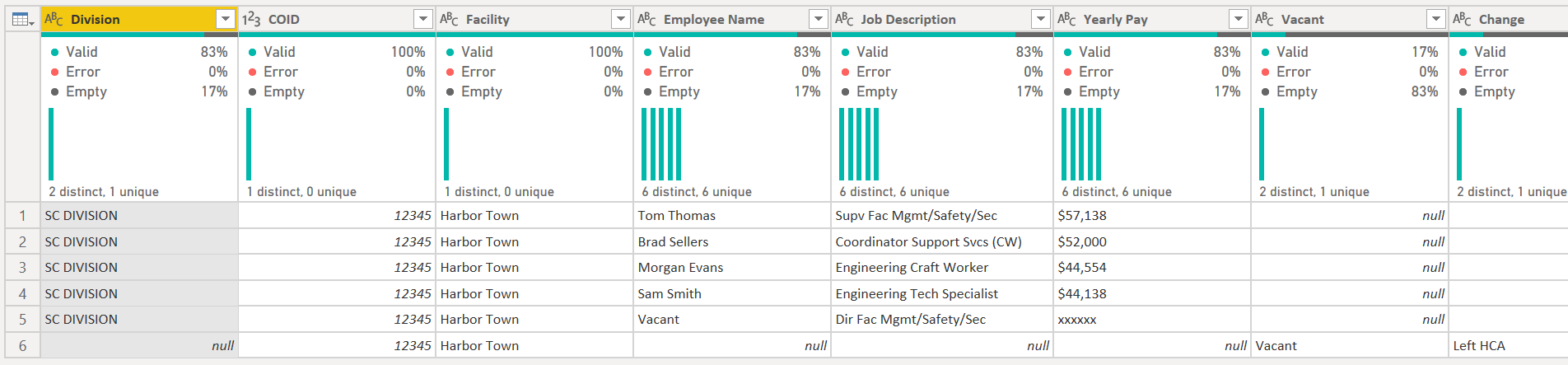Screen dimensions: 1568x365
Task: Click the Vacant column quality bar
Action: (x=1350, y=35)
